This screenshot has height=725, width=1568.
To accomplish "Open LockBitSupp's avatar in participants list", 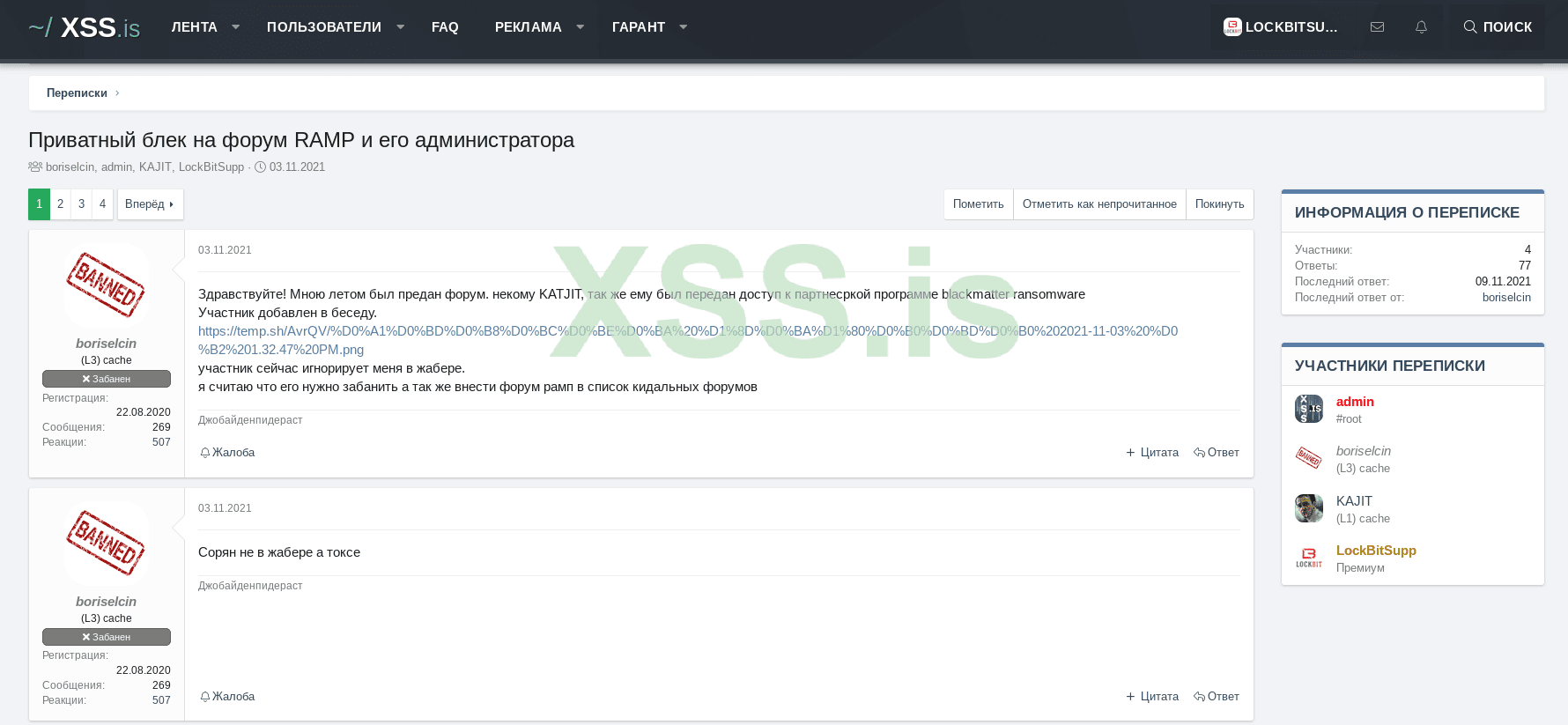I will click(x=1309, y=558).
